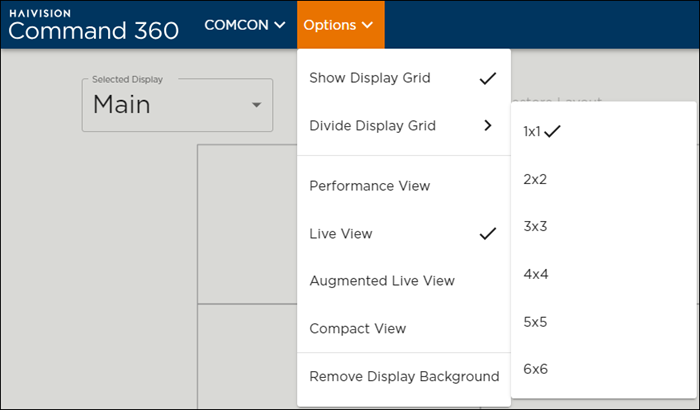Screen dimensions: 700x410
Task: Set grid division to 3x3
Action: [x=535, y=226]
